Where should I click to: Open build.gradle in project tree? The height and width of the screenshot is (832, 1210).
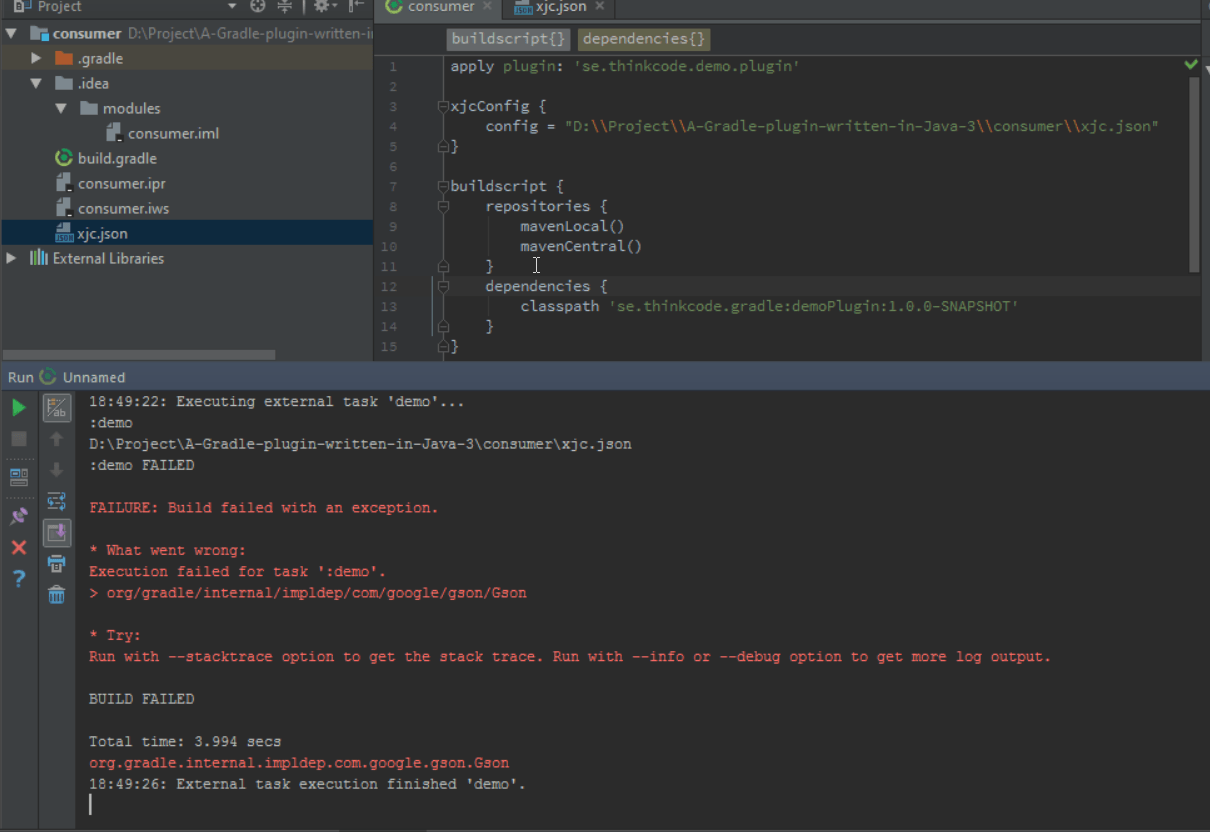coord(117,159)
